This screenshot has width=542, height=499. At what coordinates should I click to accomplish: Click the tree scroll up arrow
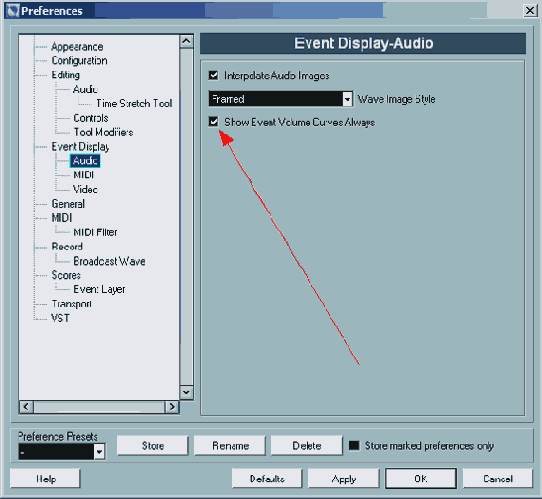(186, 41)
